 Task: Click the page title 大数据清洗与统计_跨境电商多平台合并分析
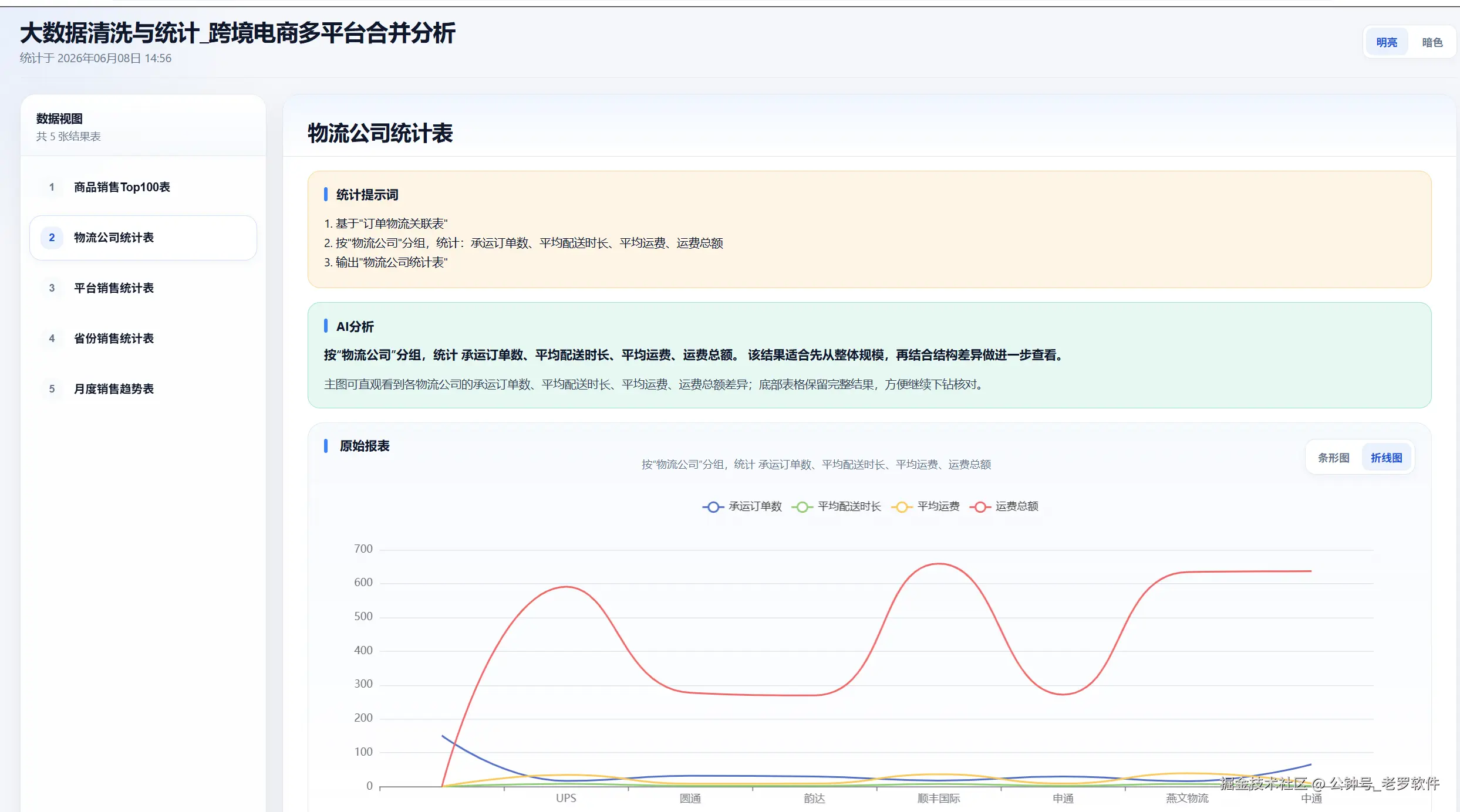click(x=238, y=33)
